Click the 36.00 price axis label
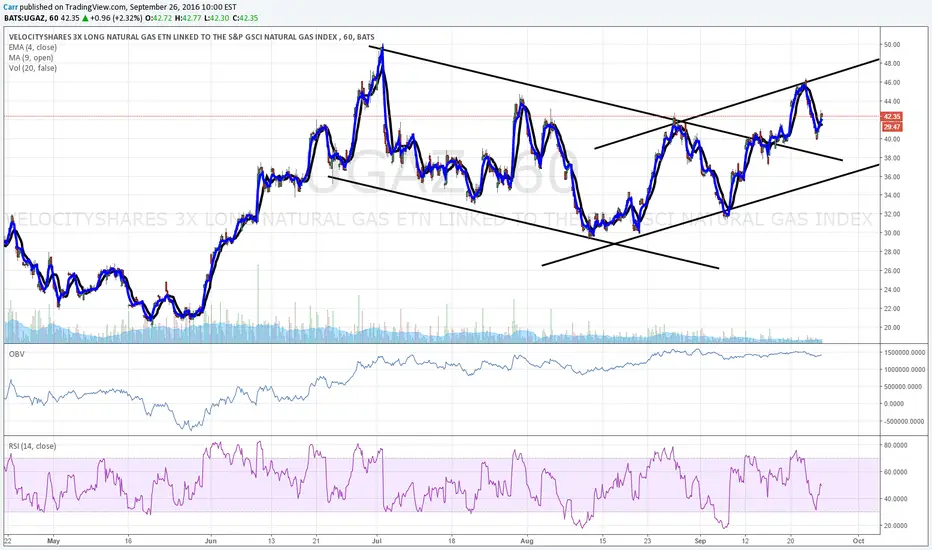932x550 pixels. pyautogui.click(x=892, y=177)
